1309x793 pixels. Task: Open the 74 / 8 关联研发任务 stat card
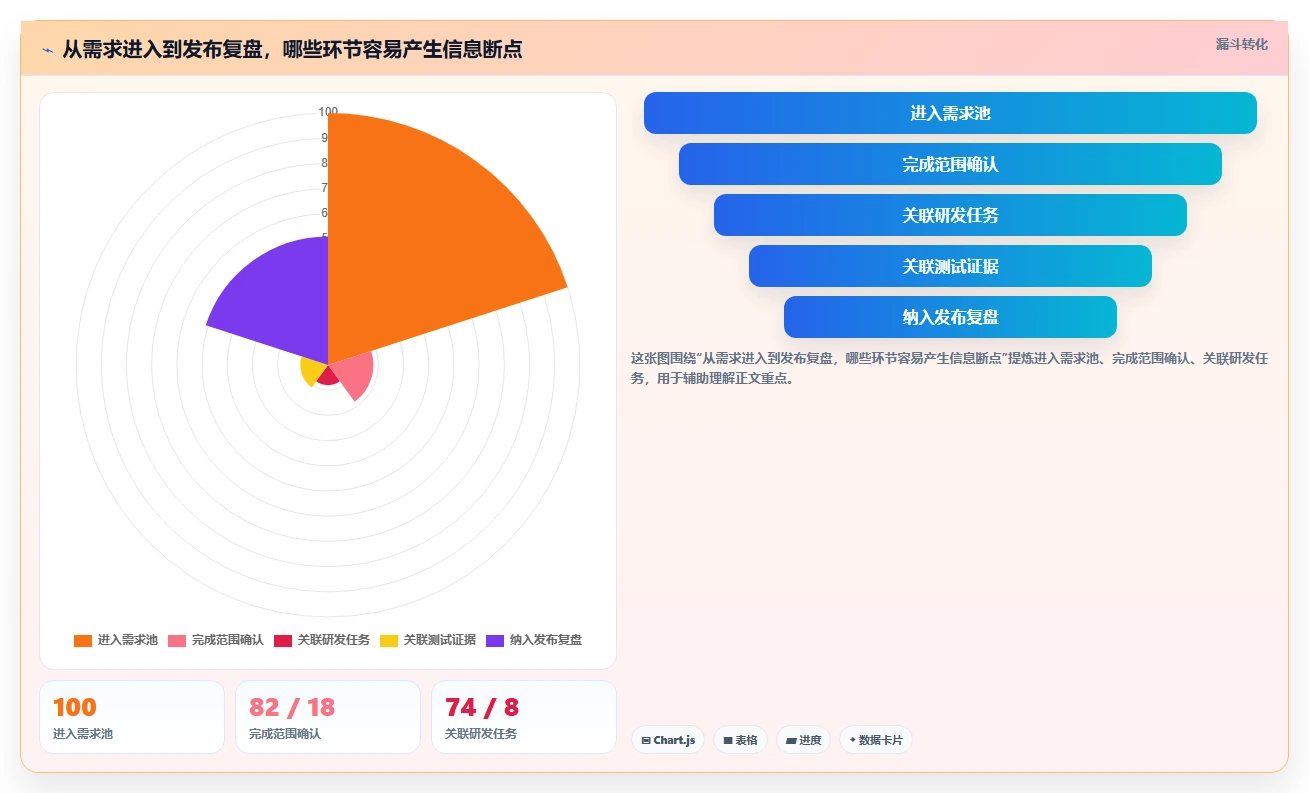click(524, 717)
